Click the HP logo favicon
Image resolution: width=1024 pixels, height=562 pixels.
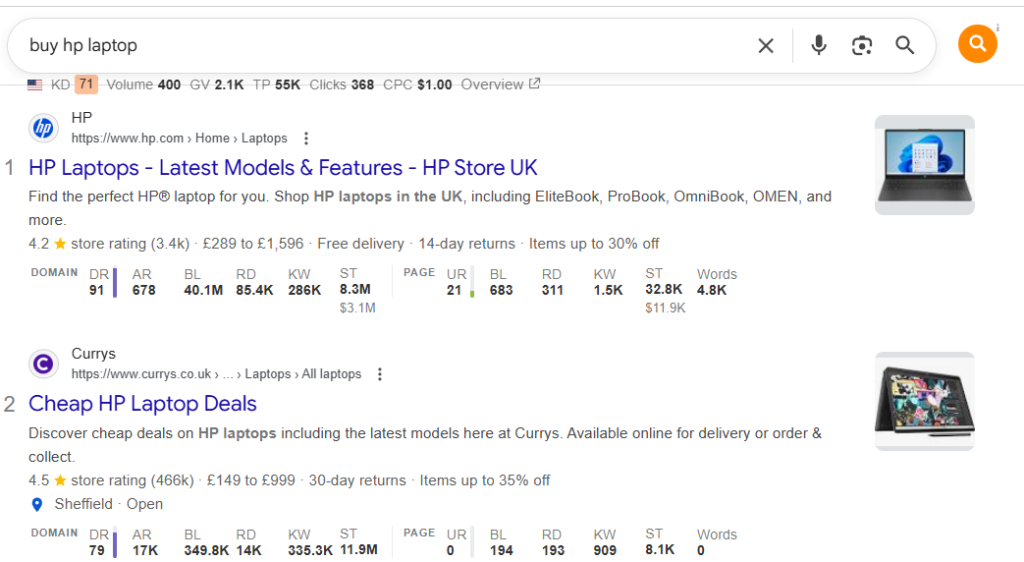(x=44, y=128)
